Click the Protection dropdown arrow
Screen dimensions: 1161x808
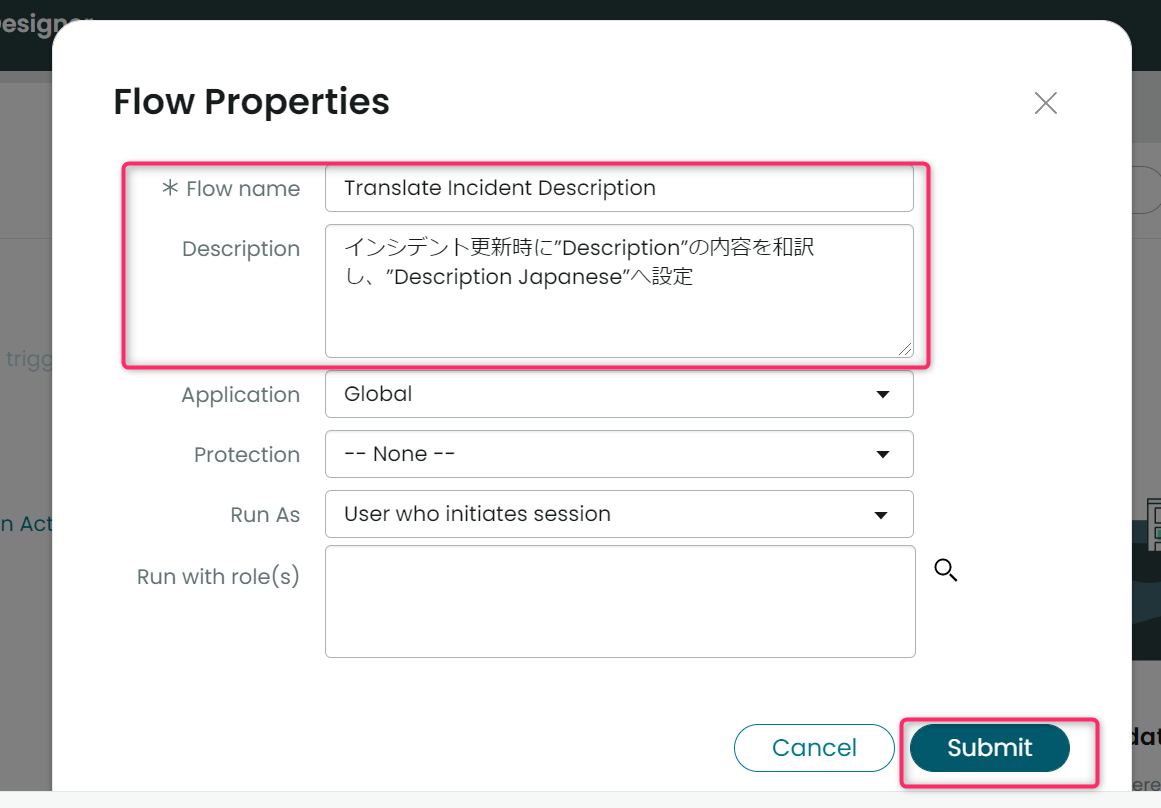883,454
